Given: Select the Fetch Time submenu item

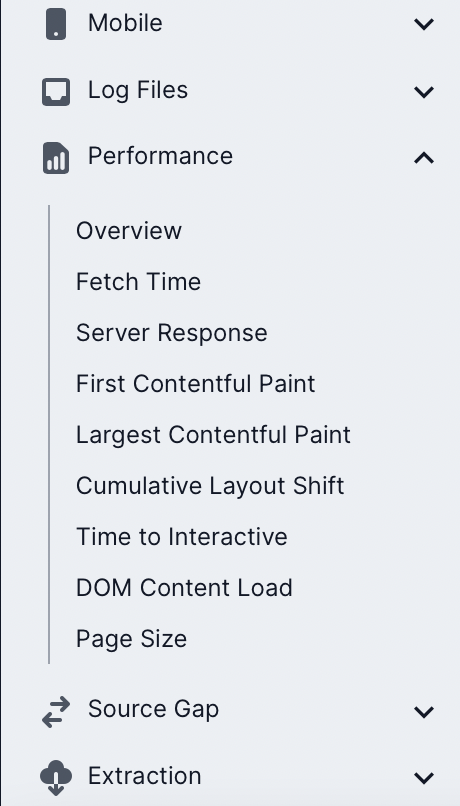Looking at the screenshot, I should [x=138, y=282].
